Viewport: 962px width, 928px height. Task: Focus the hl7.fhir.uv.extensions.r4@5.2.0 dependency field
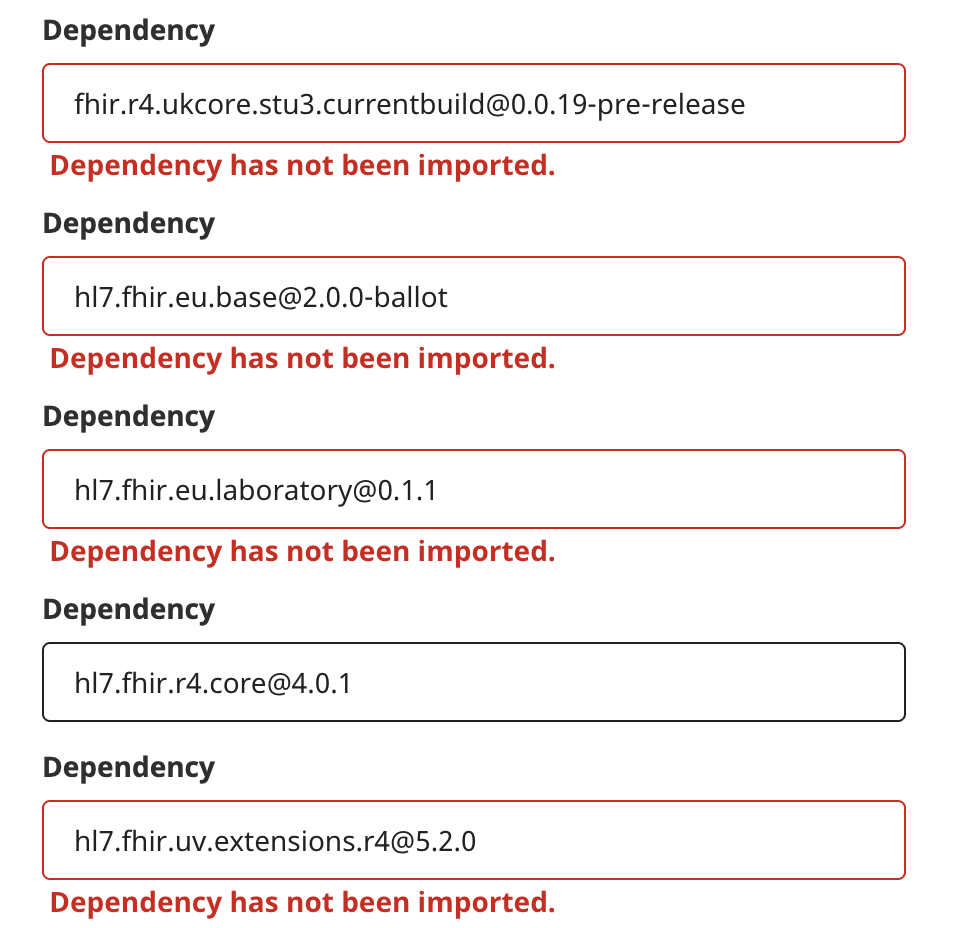[x=473, y=840]
